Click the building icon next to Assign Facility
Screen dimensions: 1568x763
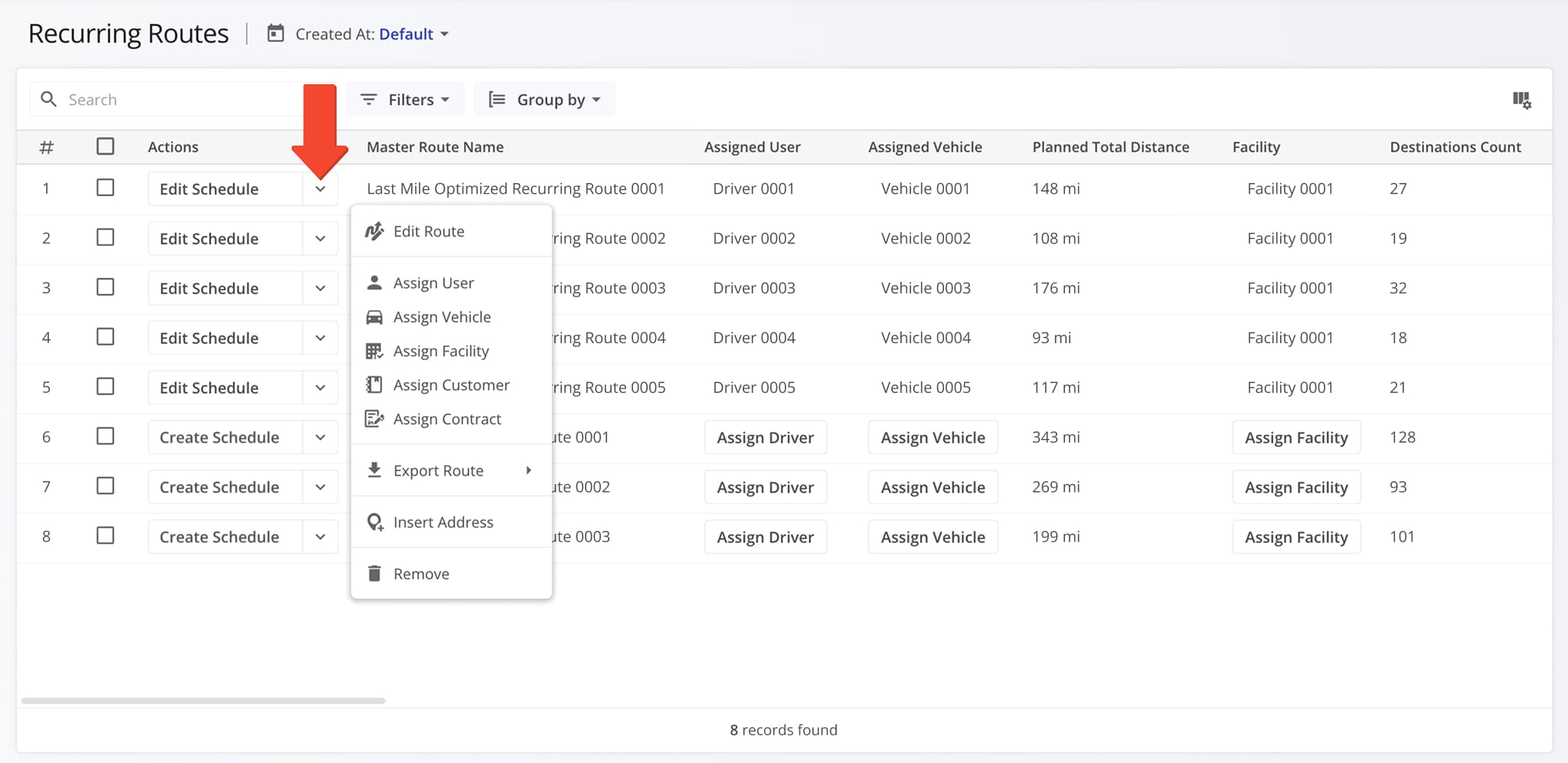[374, 351]
